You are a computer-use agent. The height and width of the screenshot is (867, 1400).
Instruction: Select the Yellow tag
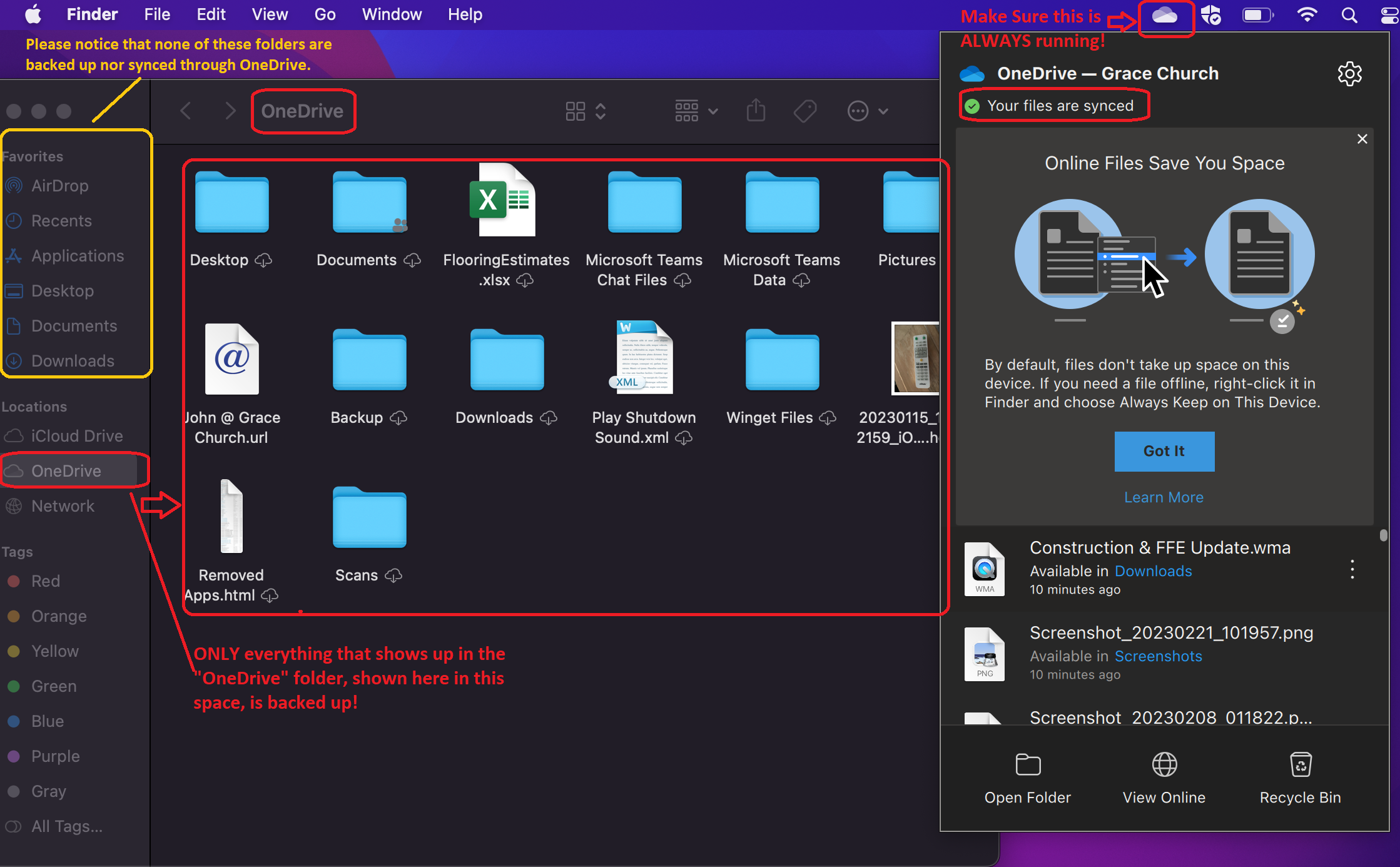[55, 651]
